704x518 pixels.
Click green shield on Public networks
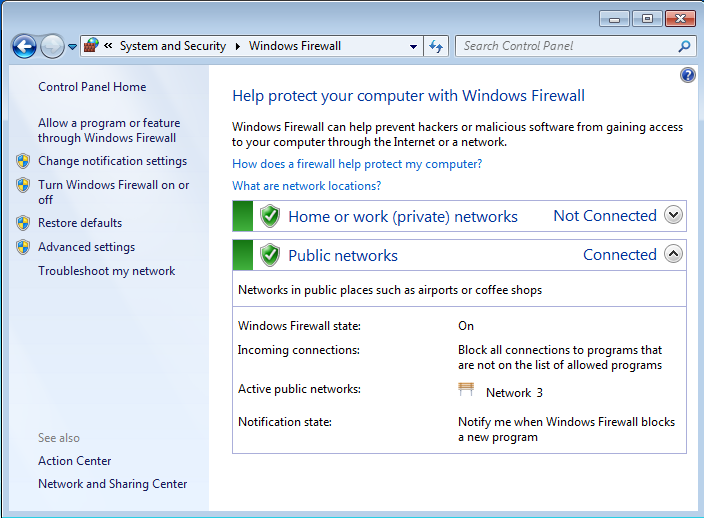(x=270, y=255)
